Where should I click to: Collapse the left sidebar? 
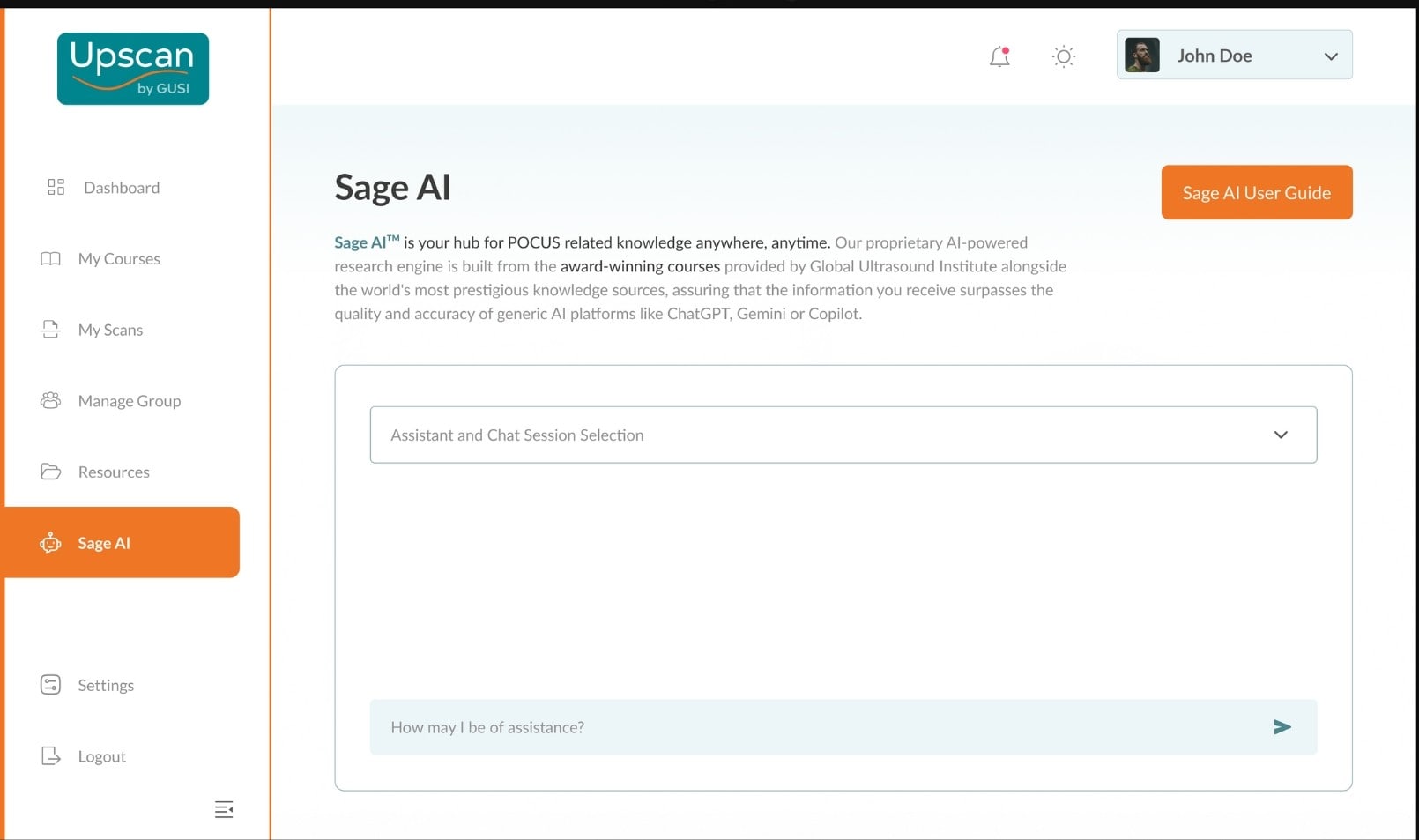coord(224,809)
